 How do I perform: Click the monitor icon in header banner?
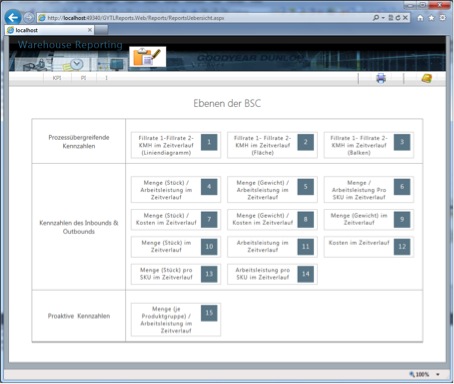[116, 64]
